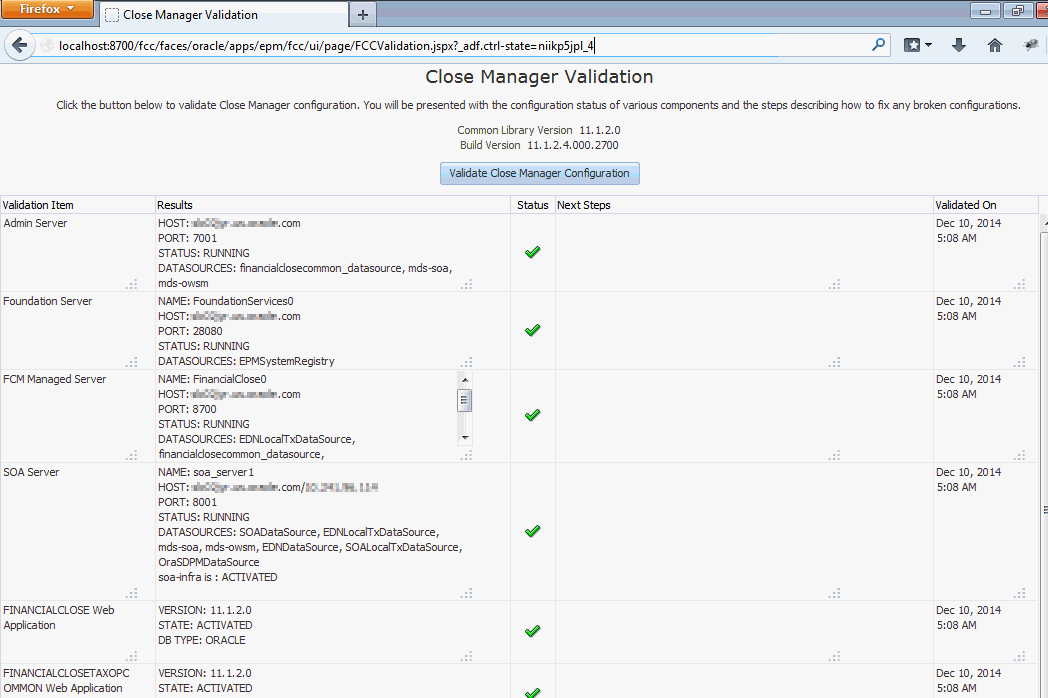Screen dimensions: 1048x698
Task: Click the search magnifier in address bar
Action: coord(878,45)
